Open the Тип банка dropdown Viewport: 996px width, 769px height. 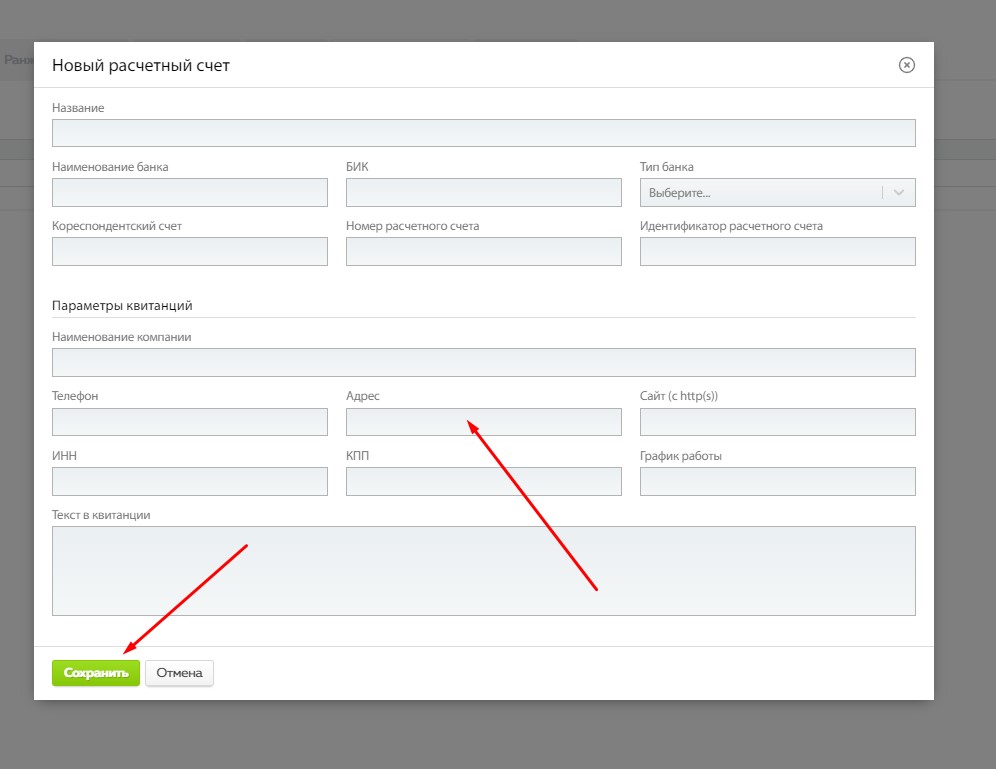(x=777, y=192)
